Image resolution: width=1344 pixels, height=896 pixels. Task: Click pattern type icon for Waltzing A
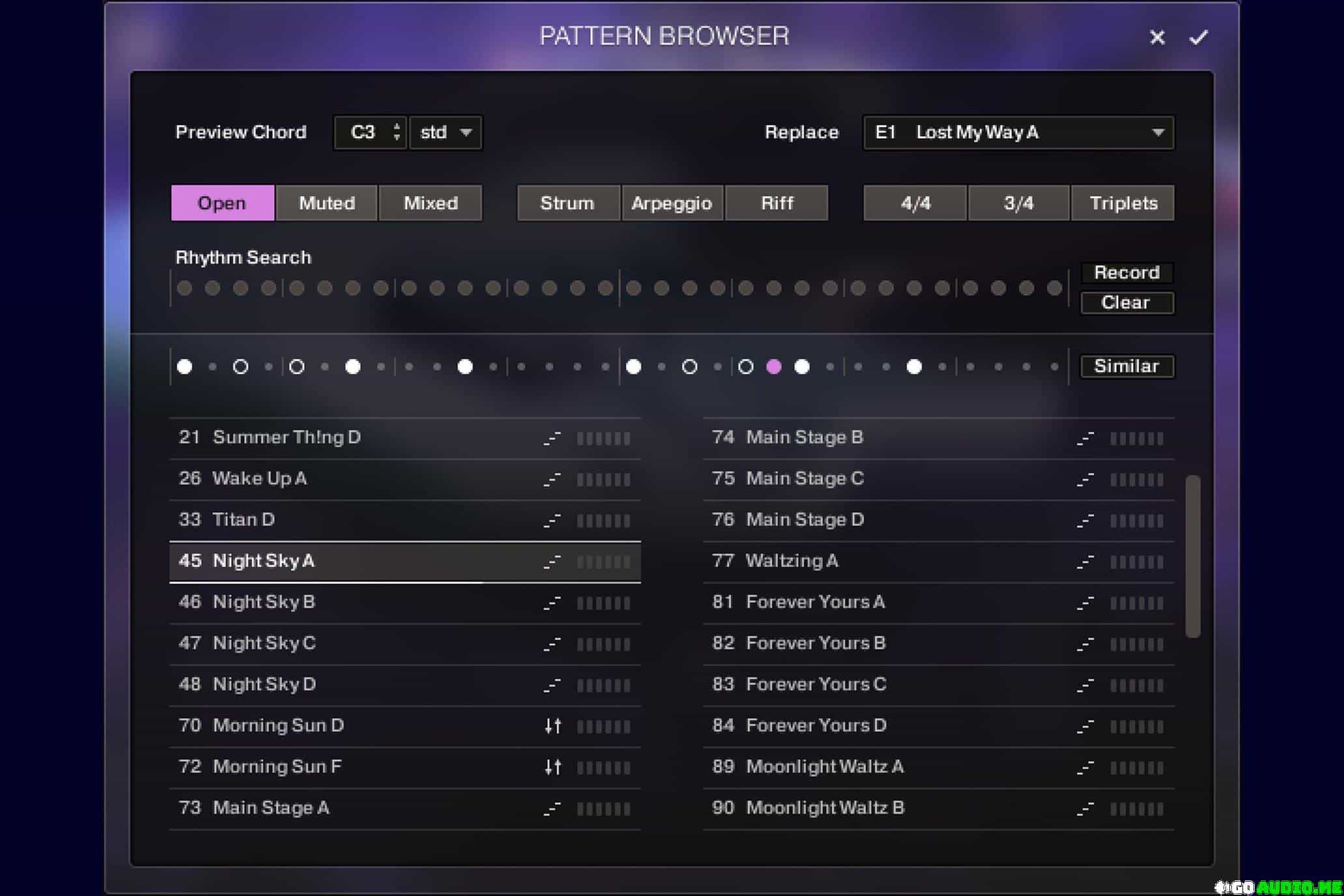point(1085,561)
